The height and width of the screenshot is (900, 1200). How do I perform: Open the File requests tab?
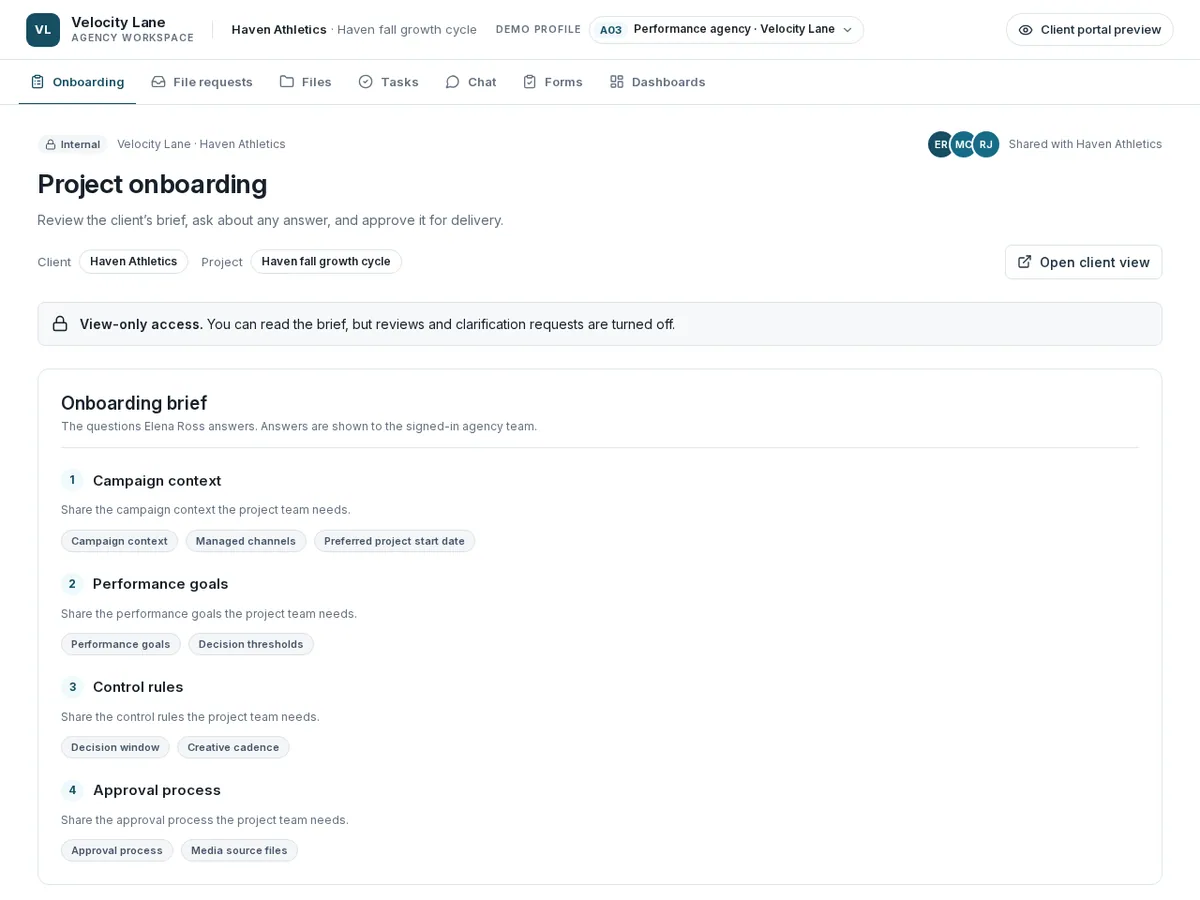coord(202,82)
